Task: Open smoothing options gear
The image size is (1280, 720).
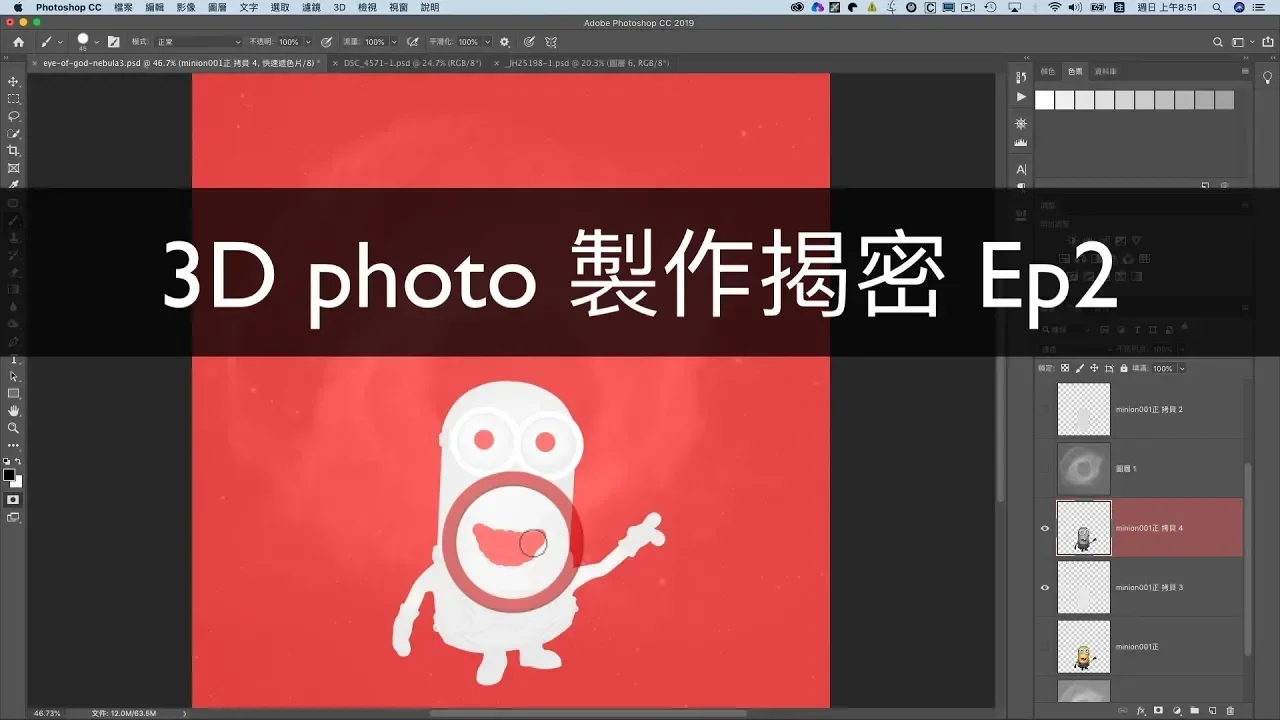Action: coord(505,42)
